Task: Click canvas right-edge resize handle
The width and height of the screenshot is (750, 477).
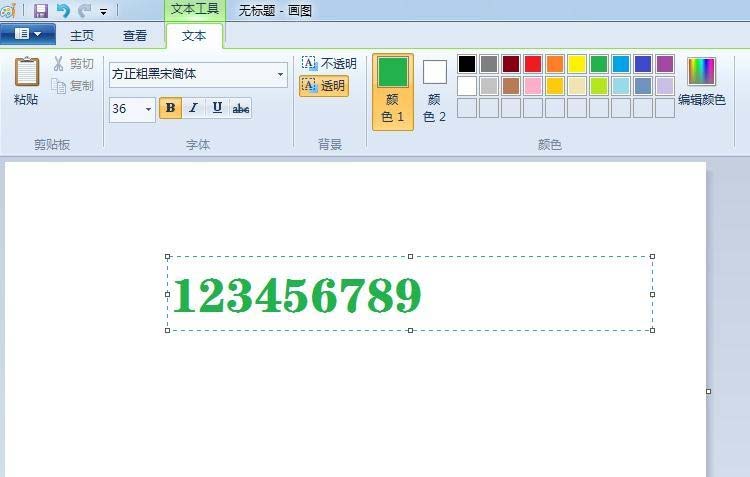Action: 708,391
